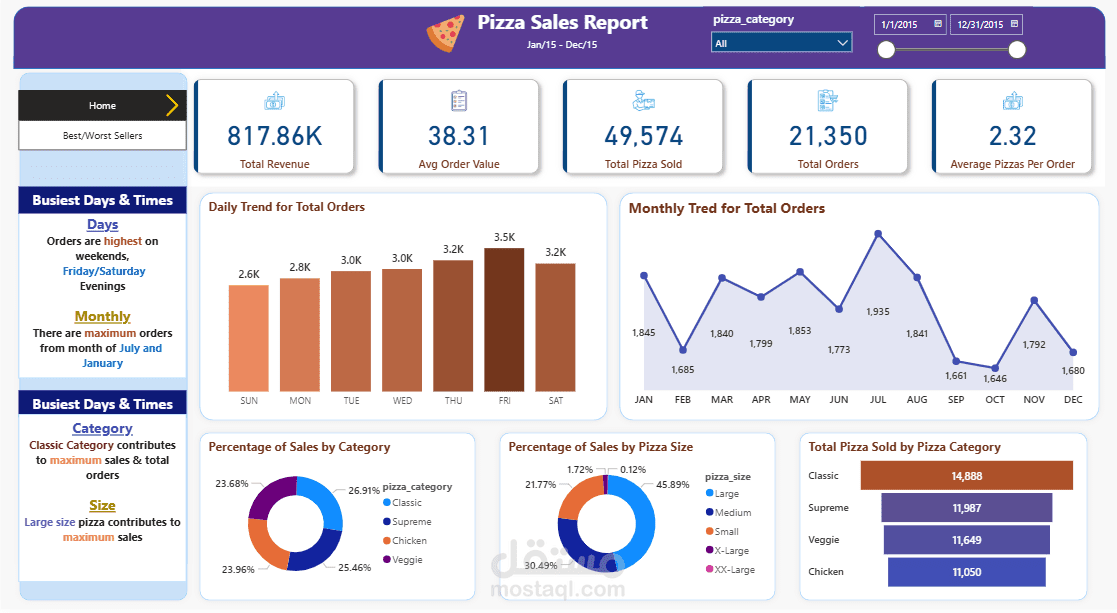
Task: Click the money bag icon on Total Revenue card
Action: click(x=274, y=100)
